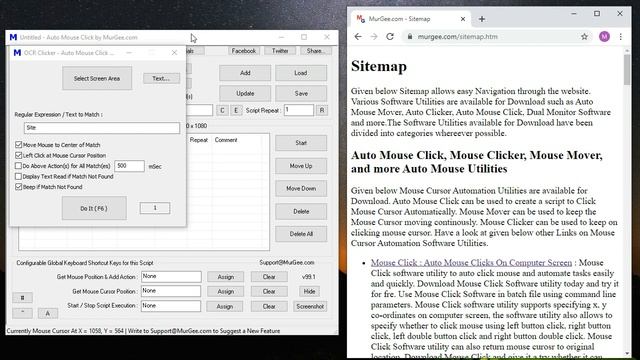Click the Save button

(301, 93)
